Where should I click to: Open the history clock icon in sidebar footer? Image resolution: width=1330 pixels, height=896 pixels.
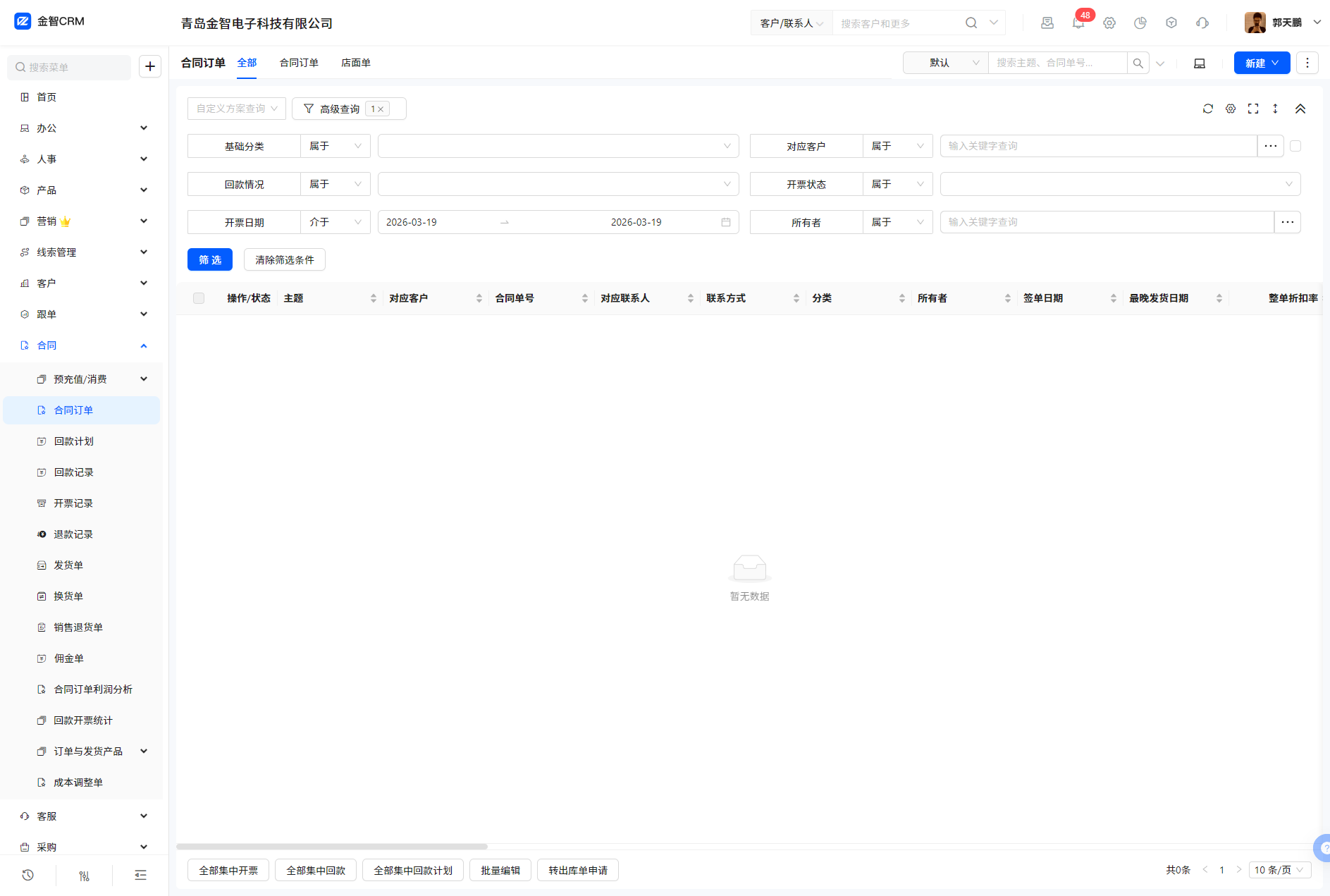click(27, 875)
